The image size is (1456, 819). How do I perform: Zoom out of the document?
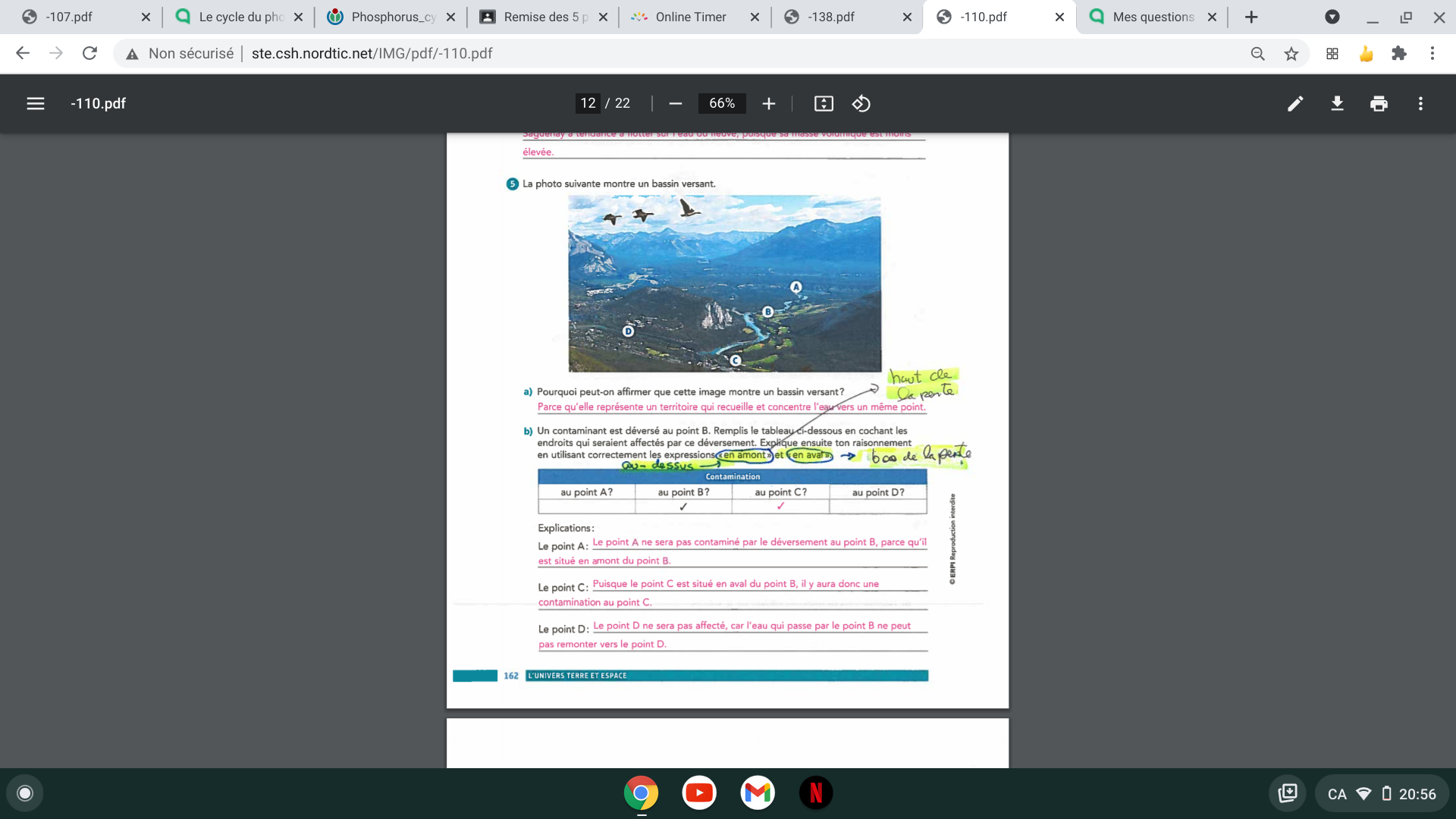[x=675, y=104]
